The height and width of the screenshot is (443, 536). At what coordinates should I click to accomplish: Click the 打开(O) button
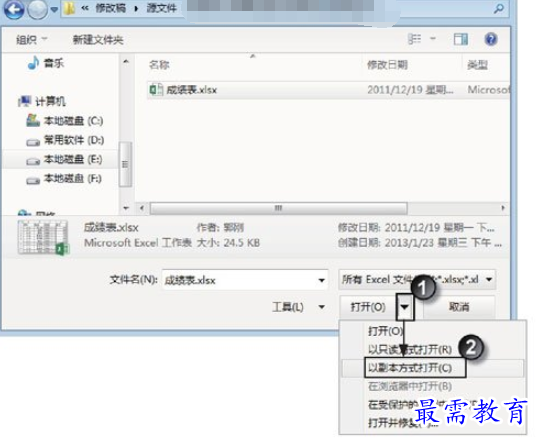368,307
